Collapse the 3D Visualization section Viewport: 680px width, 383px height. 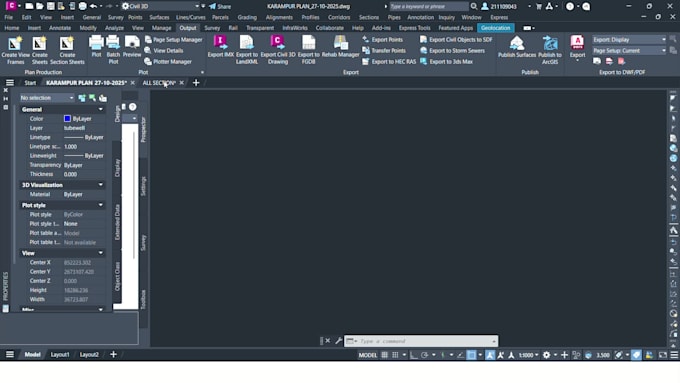[101, 185]
